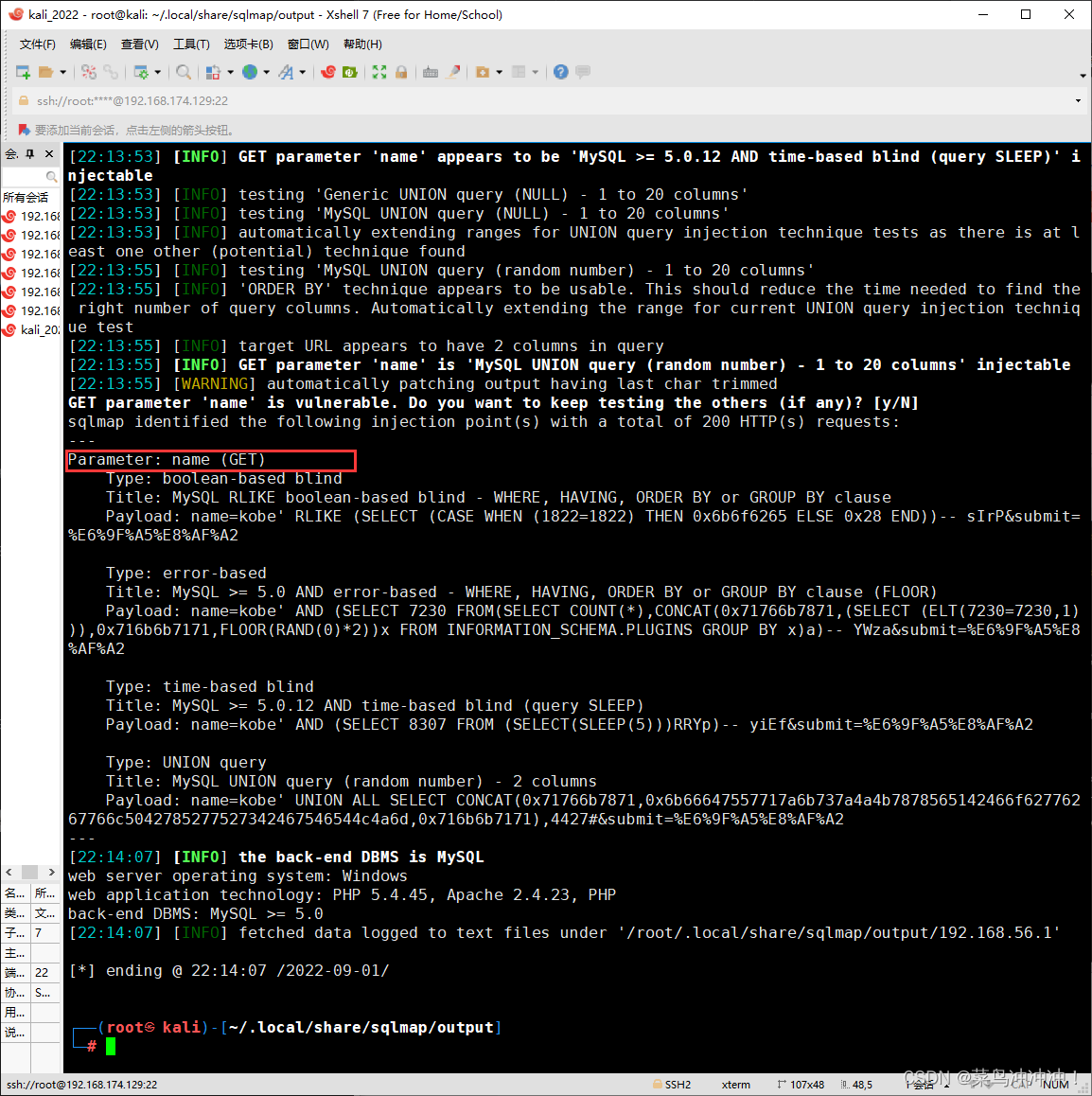Click the Find magnifier toolbar icon
1092x1096 pixels.
[x=183, y=72]
